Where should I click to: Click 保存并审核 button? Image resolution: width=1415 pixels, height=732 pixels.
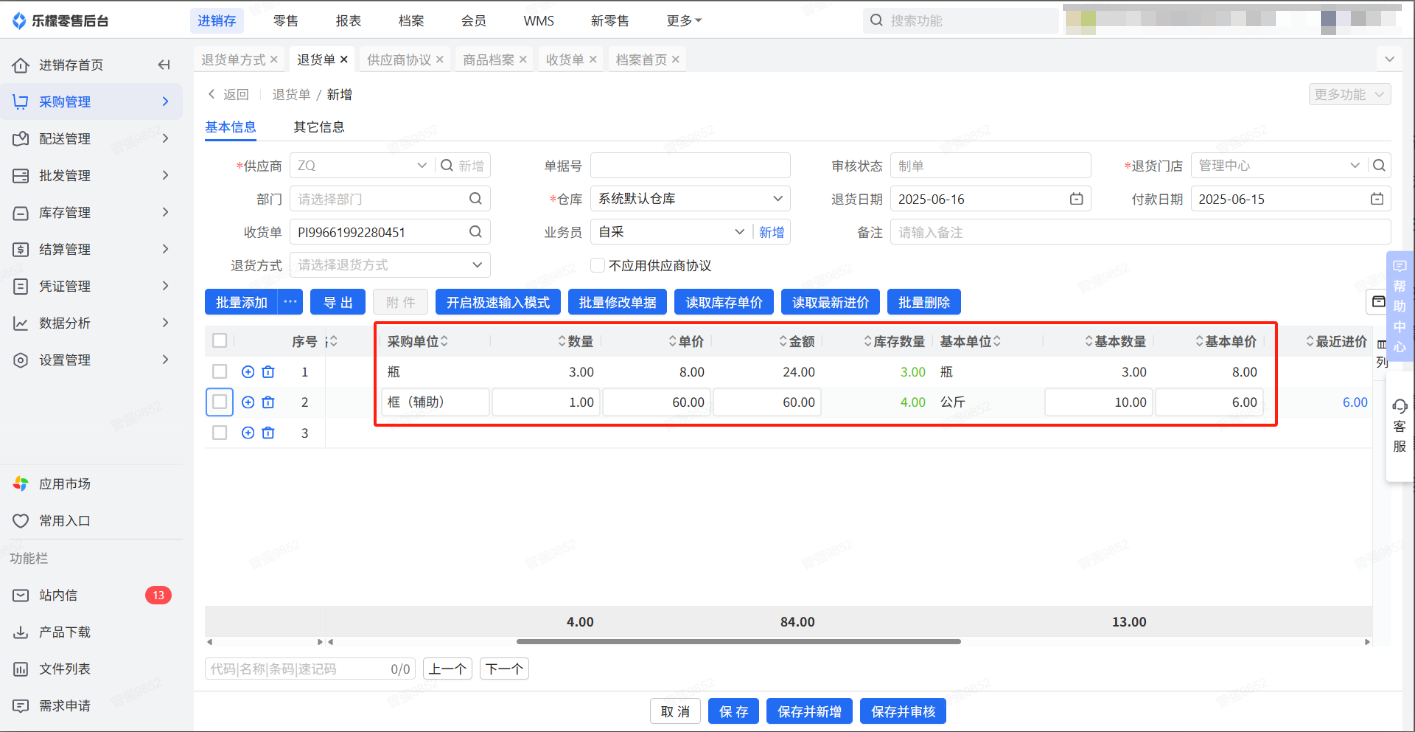(903, 712)
